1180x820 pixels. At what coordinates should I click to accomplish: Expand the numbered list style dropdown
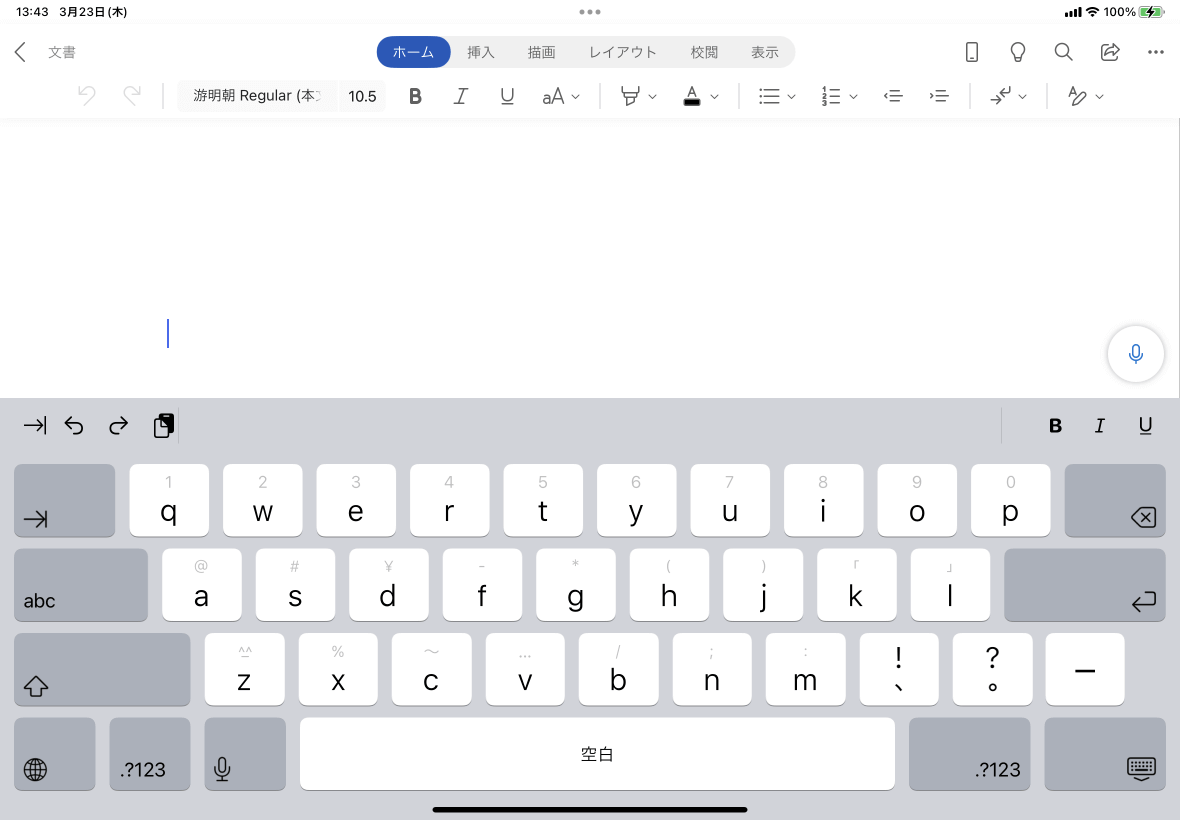click(x=853, y=97)
